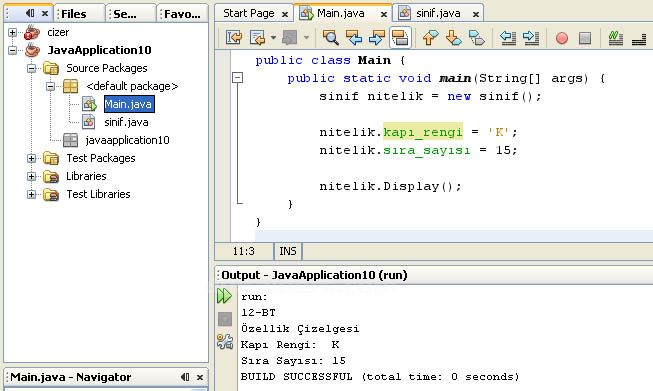Image resolution: width=653 pixels, height=391 pixels.
Task: Click Find Selection magnifier icon
Action: tap(331, 38)
